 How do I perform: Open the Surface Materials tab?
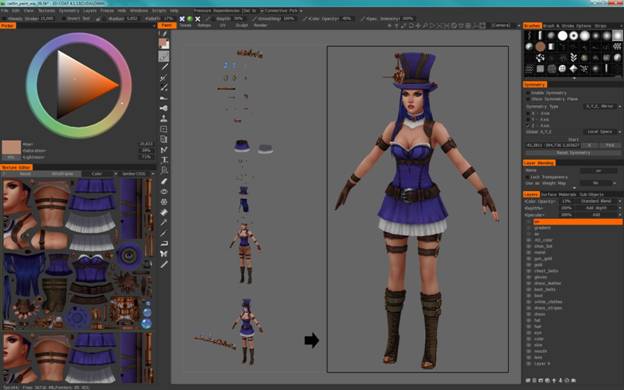click(x=559, y=195)
